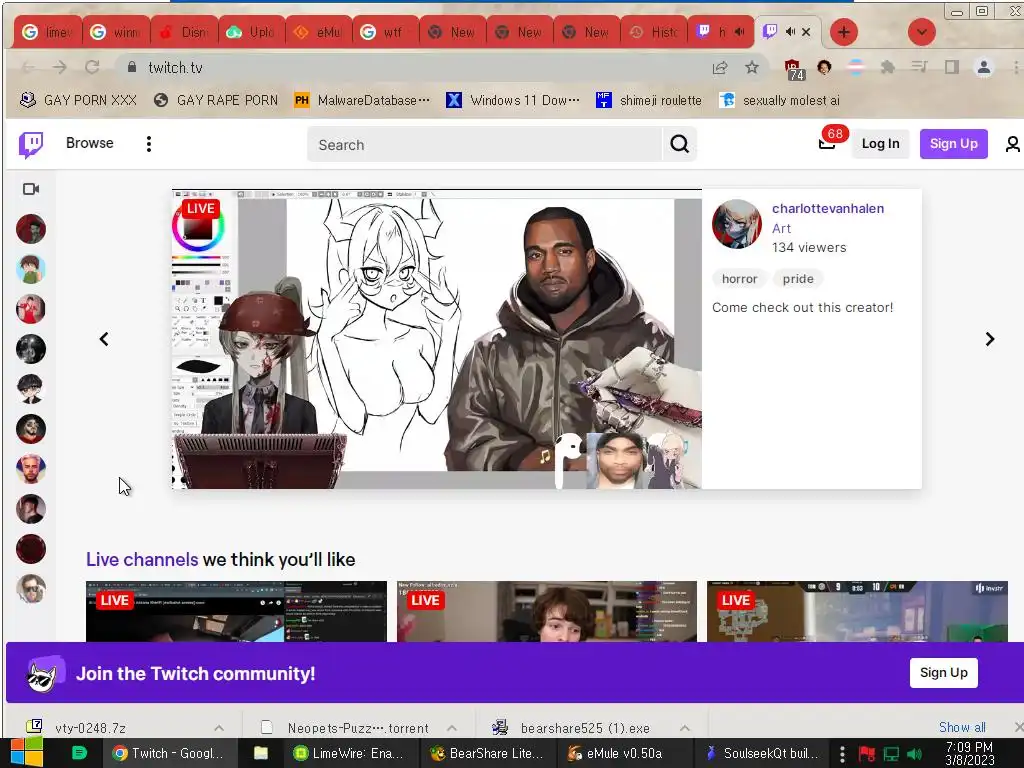Open the media controls toolbar icon
The height and width of the screenshot is (768, 1024).
(x=920, y=67)
